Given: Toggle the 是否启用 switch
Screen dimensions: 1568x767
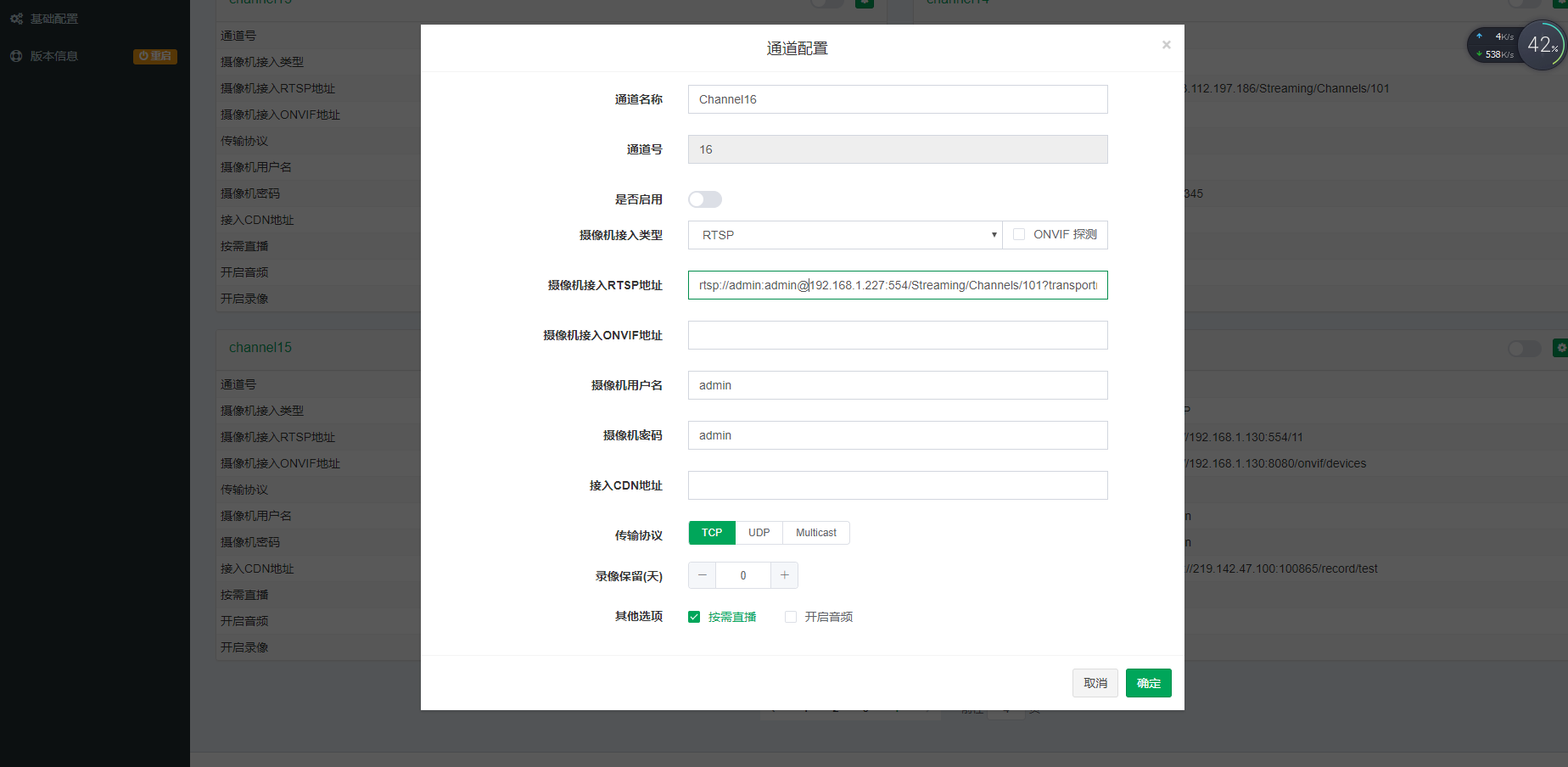Looking at the screenshot, I should 705,199.
